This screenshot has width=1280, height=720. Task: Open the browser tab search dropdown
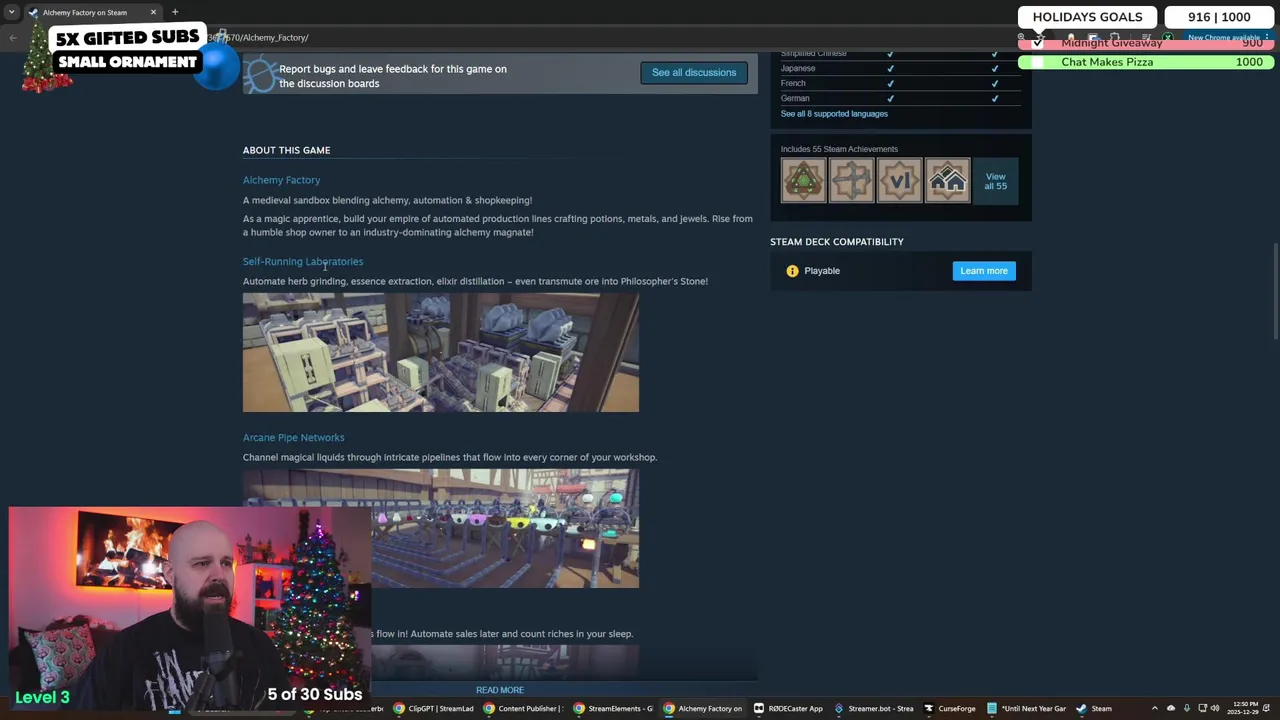pos(11,12)
